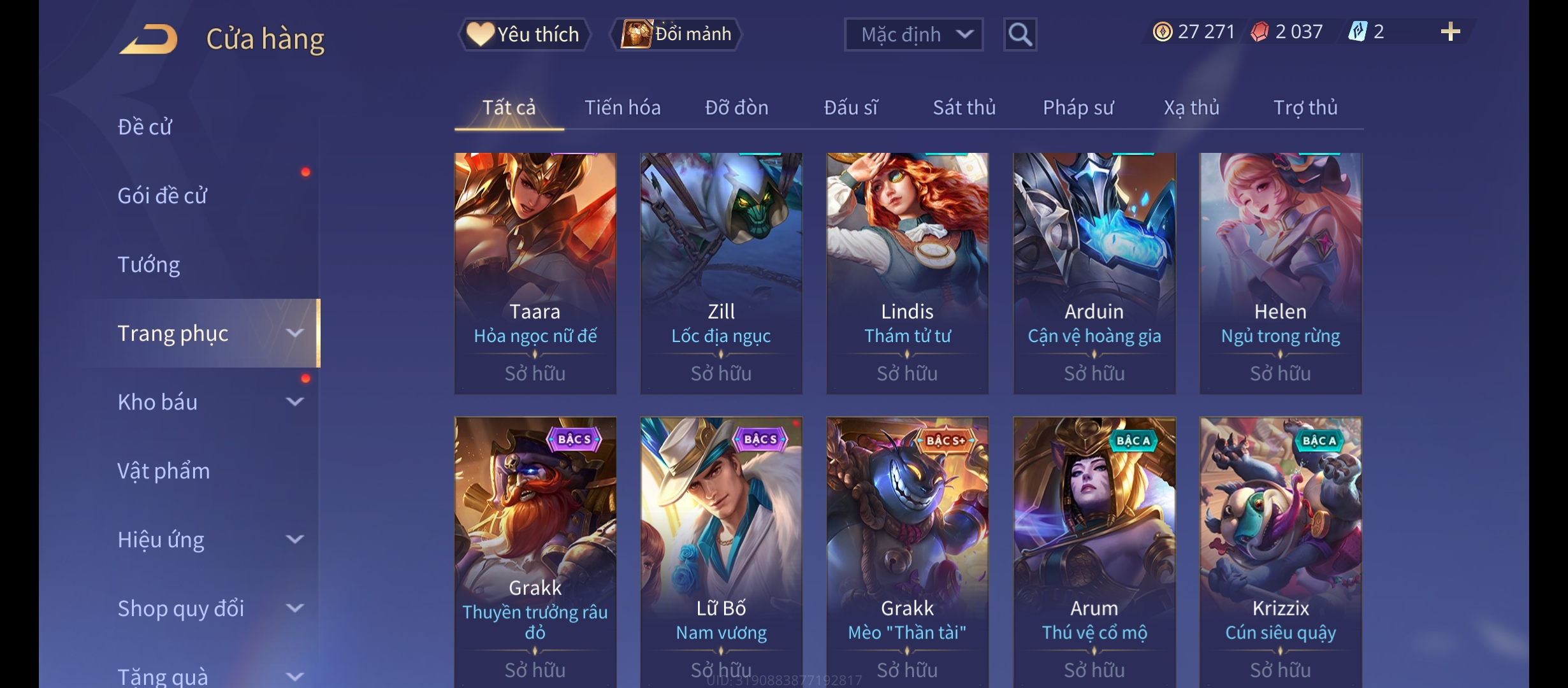This screenshot has height=688, width=1568.
Task: Open Gói đề cử in sidebar
Action: click(163, 196)
